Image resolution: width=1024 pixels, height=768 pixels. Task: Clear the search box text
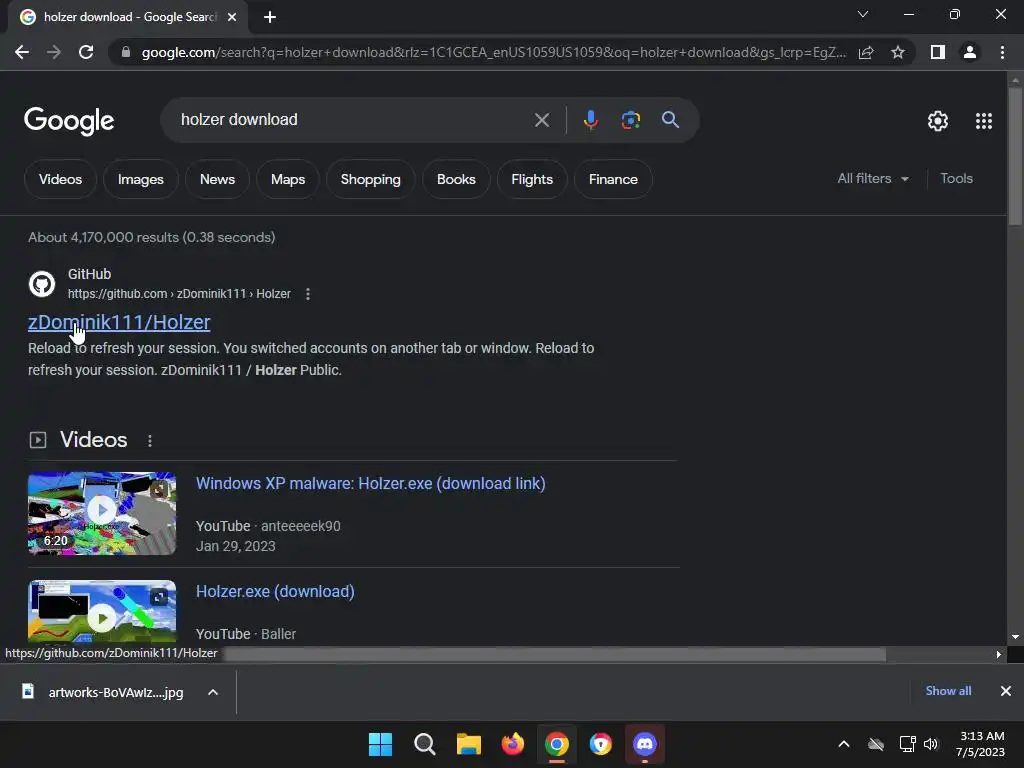tap(541, 120)
